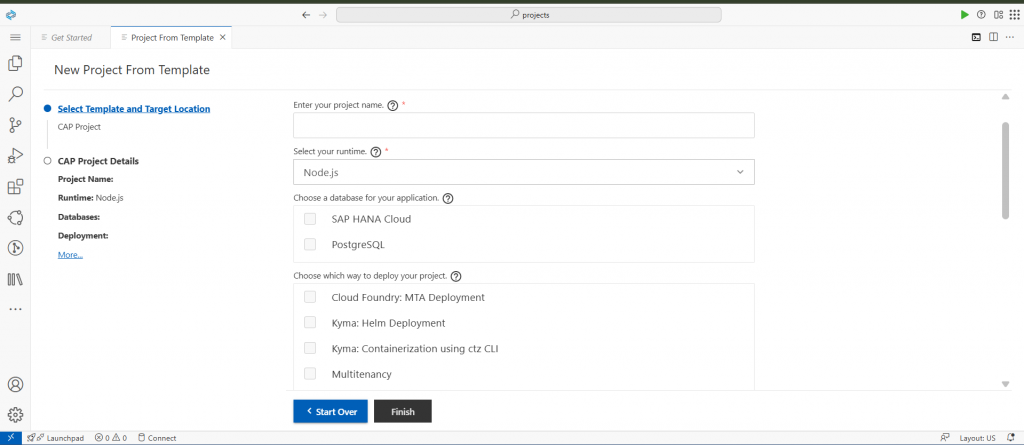
Task: Toggle the terminal panel icon
Action: pos(976,37)
